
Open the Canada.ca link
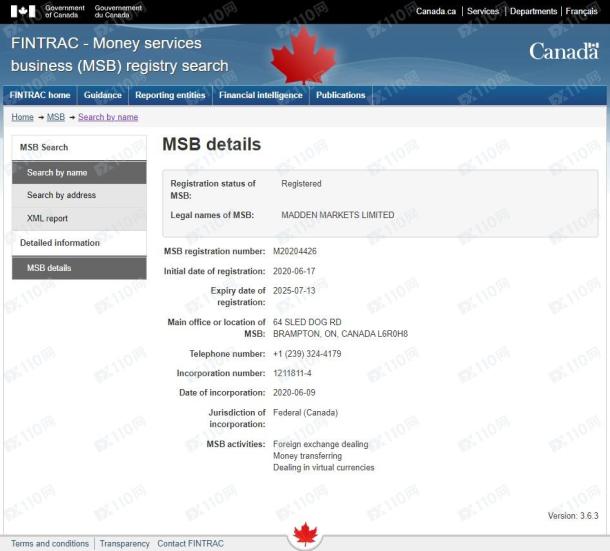tap(436, 11)
